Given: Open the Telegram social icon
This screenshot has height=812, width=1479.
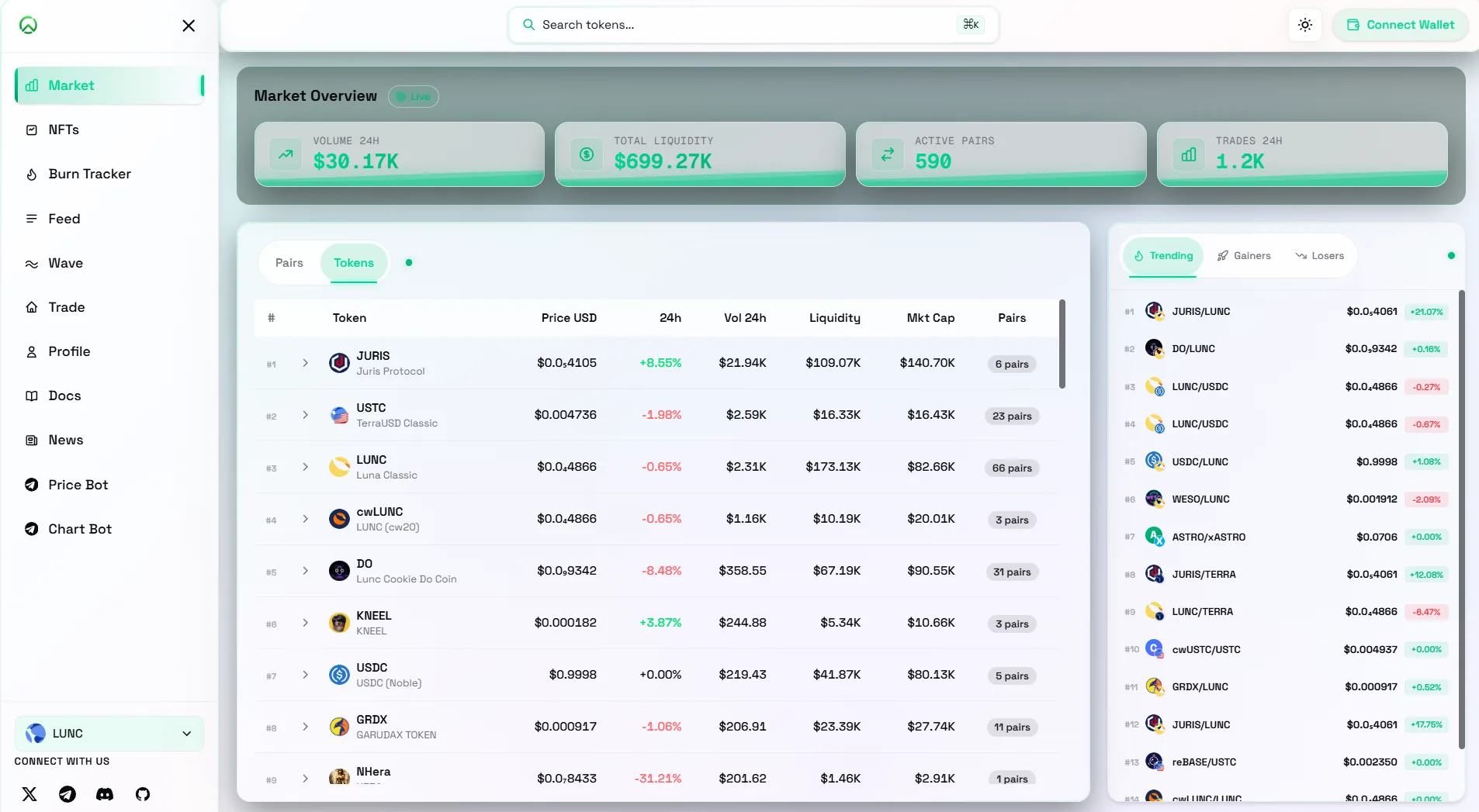Looking at the screenshot, I should (68, 794).
